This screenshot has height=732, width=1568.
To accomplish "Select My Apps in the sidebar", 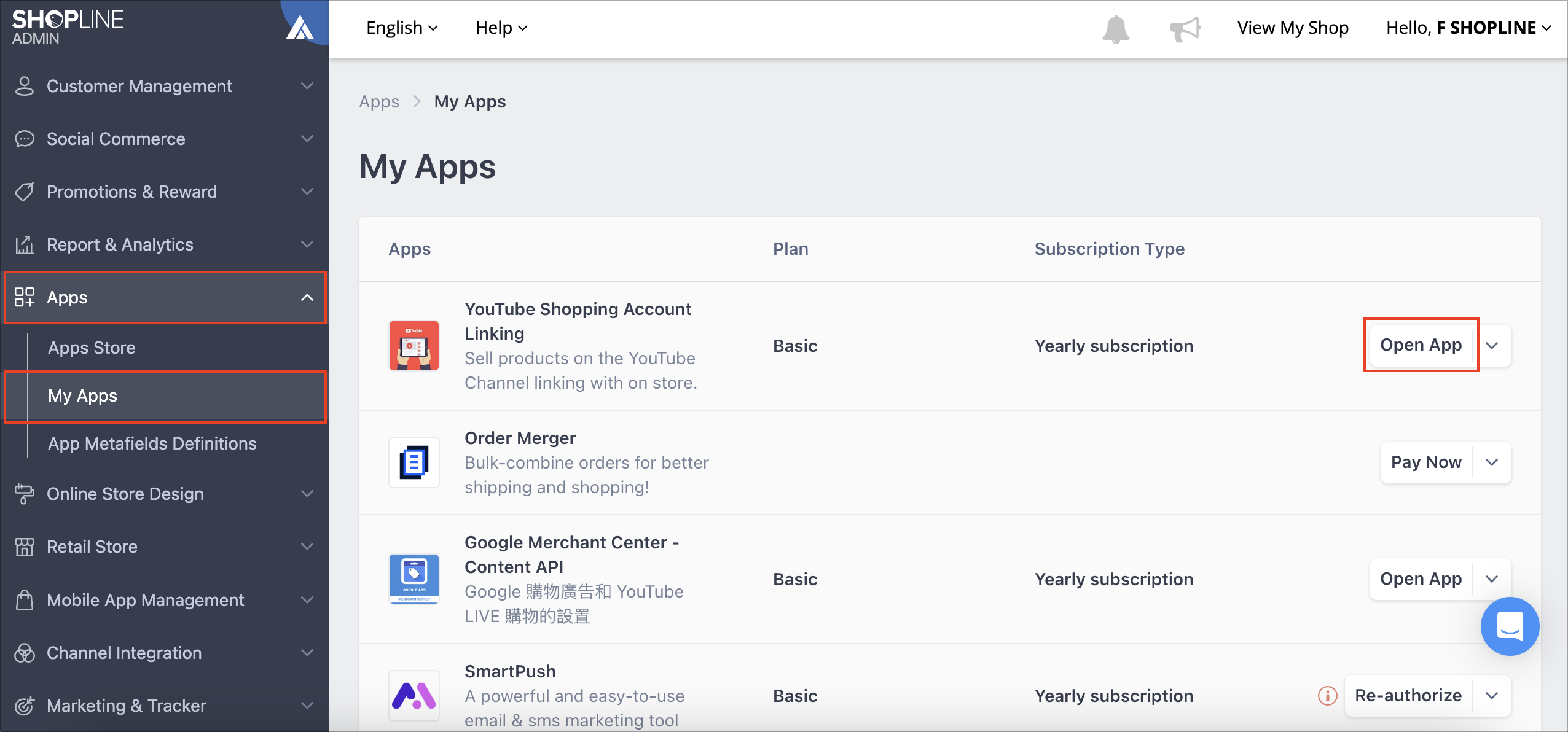I will point(165,396).
